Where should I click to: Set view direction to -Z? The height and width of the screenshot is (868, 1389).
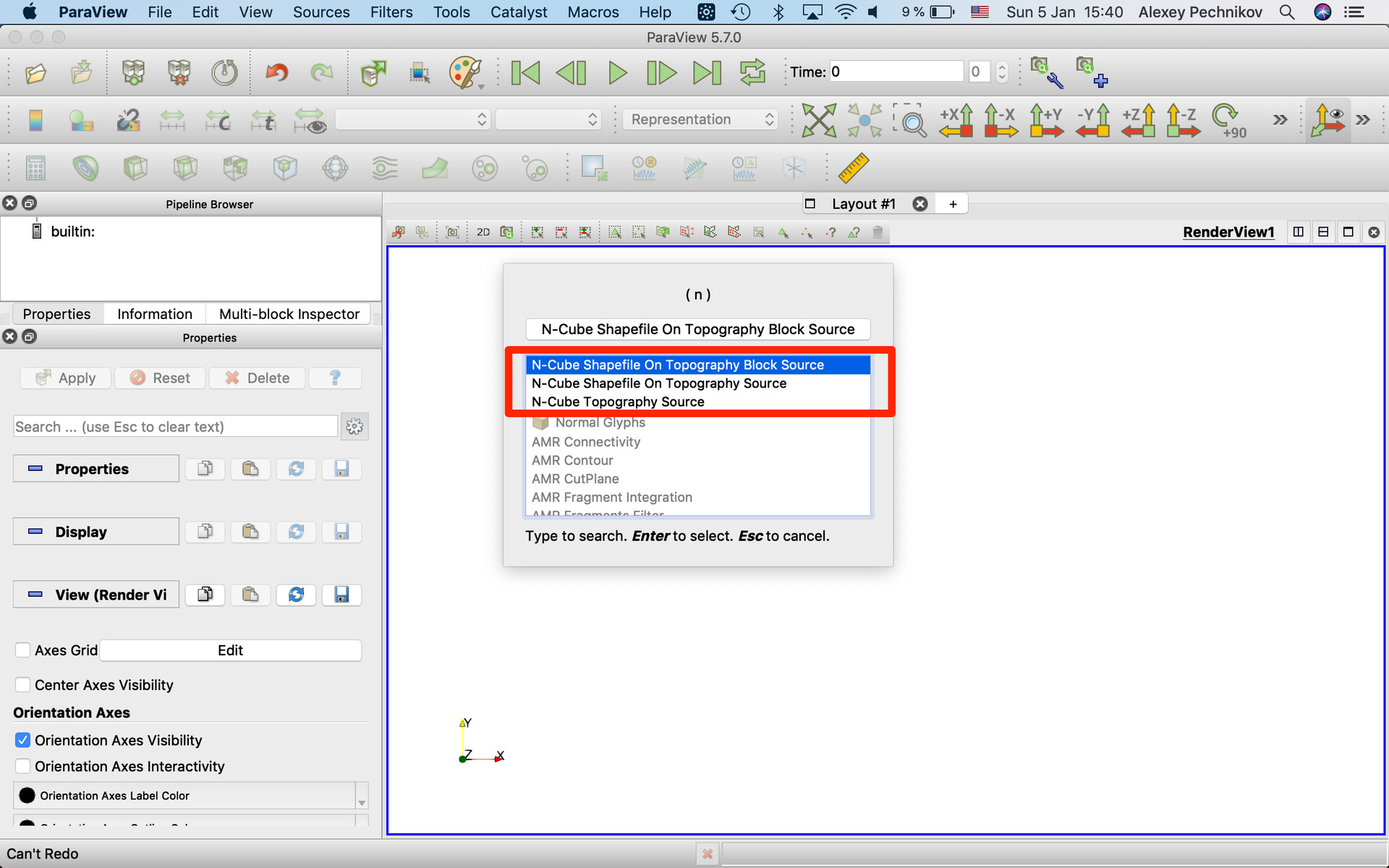[x=1183, y=120]
